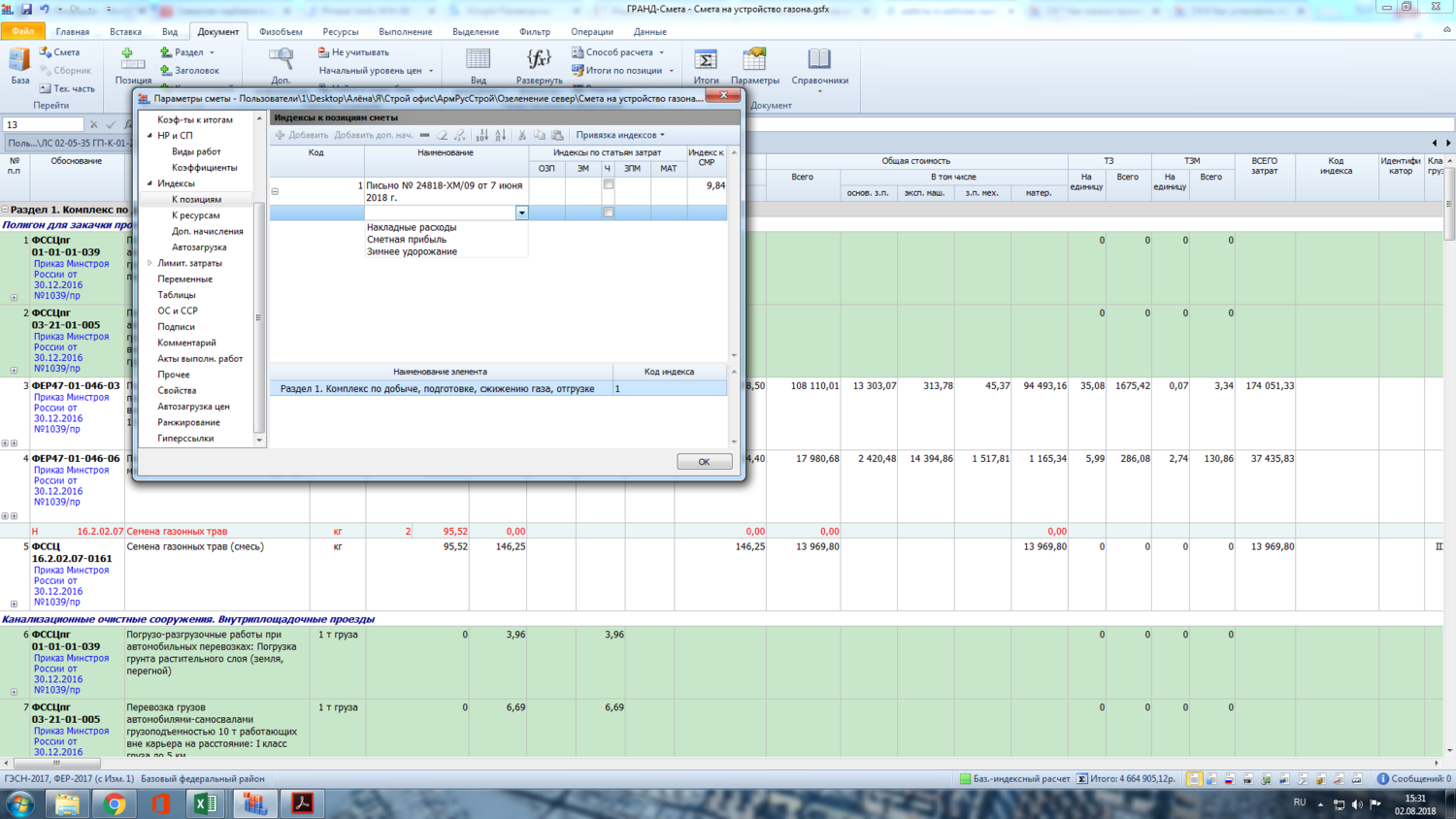
Task: Click the Сообщений info icon in status bar
Action: pos(1383,778)
